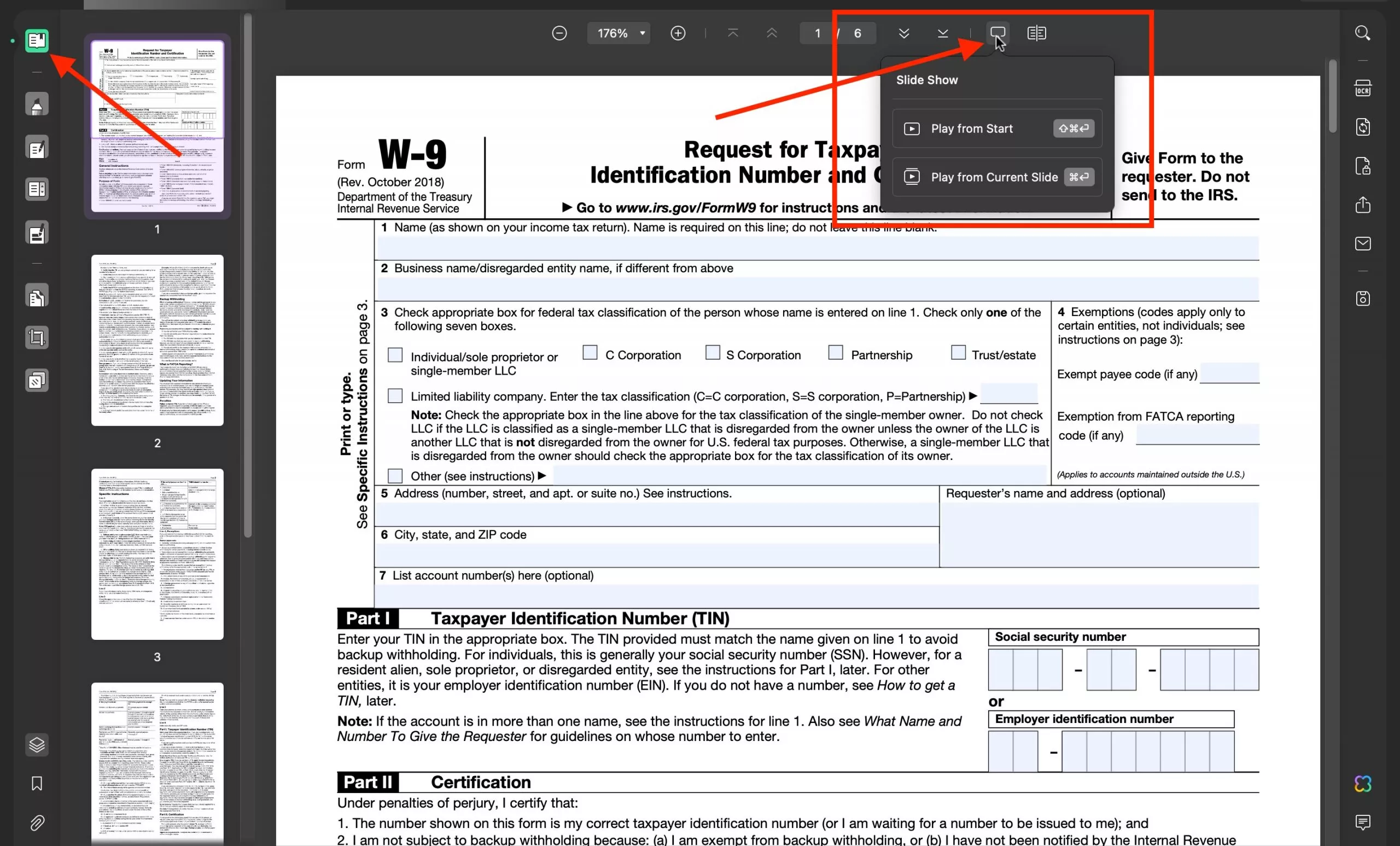
Task: Go to the previous page
Action: (772, 33)
